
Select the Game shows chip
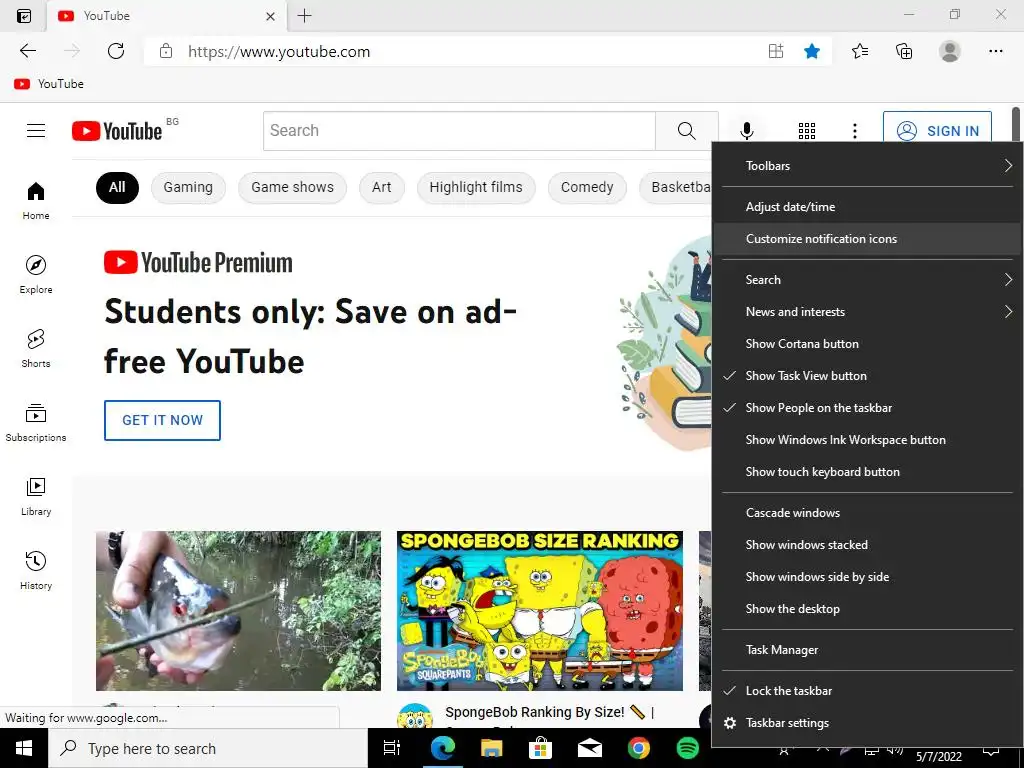coord(292,187)
